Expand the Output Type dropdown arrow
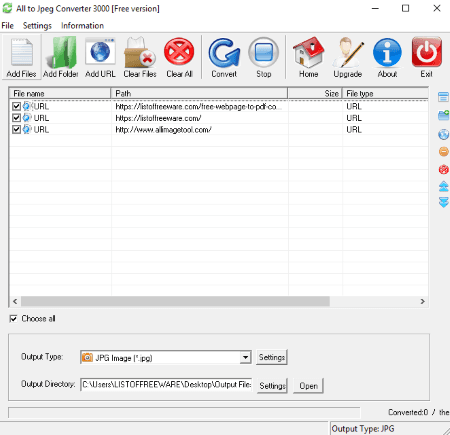 click(x=245, y=358)
